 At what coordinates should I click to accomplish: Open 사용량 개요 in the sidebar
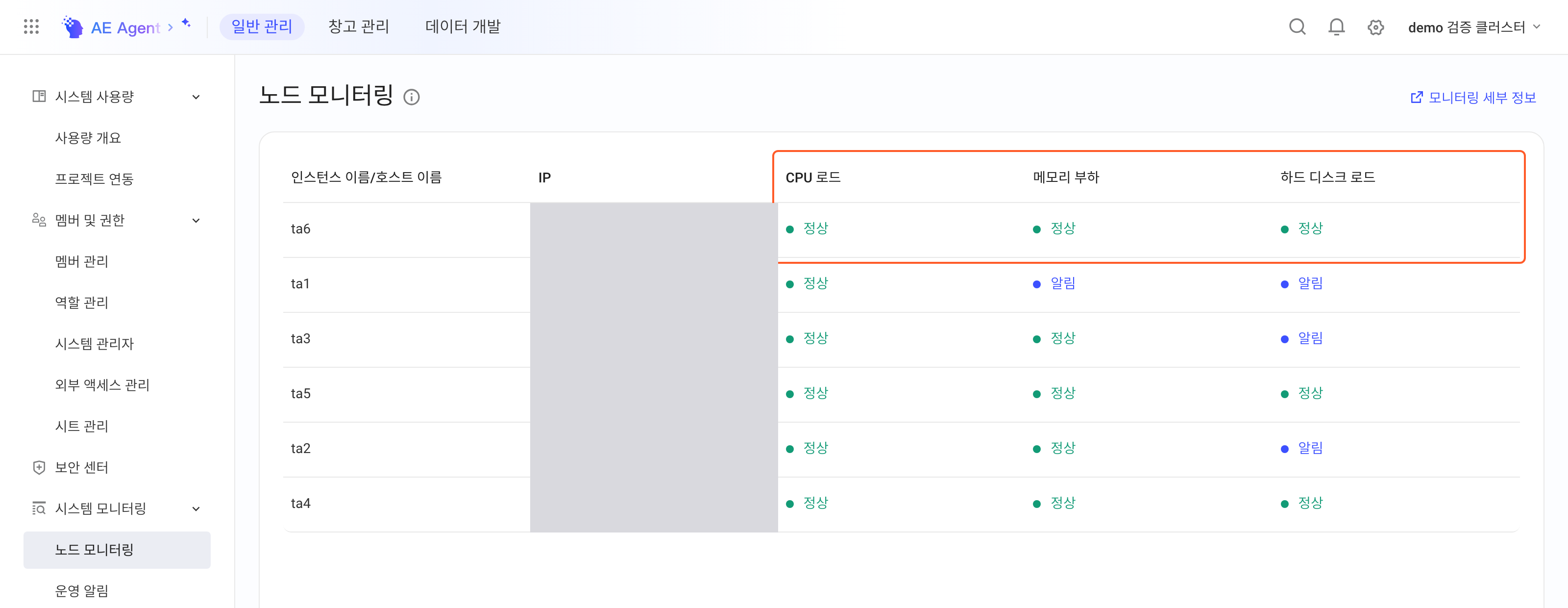(x=88, y=138)
